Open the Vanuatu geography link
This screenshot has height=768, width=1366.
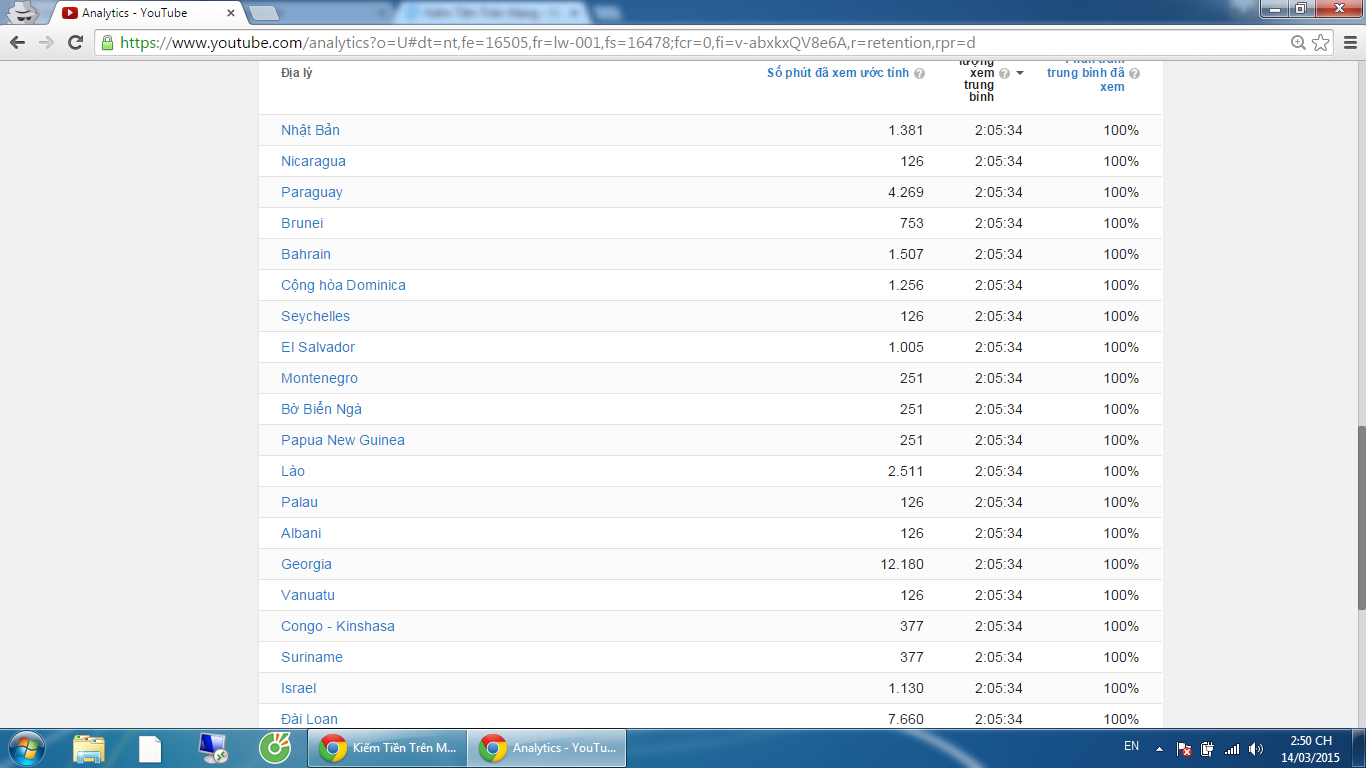click(x=308, y=595)
